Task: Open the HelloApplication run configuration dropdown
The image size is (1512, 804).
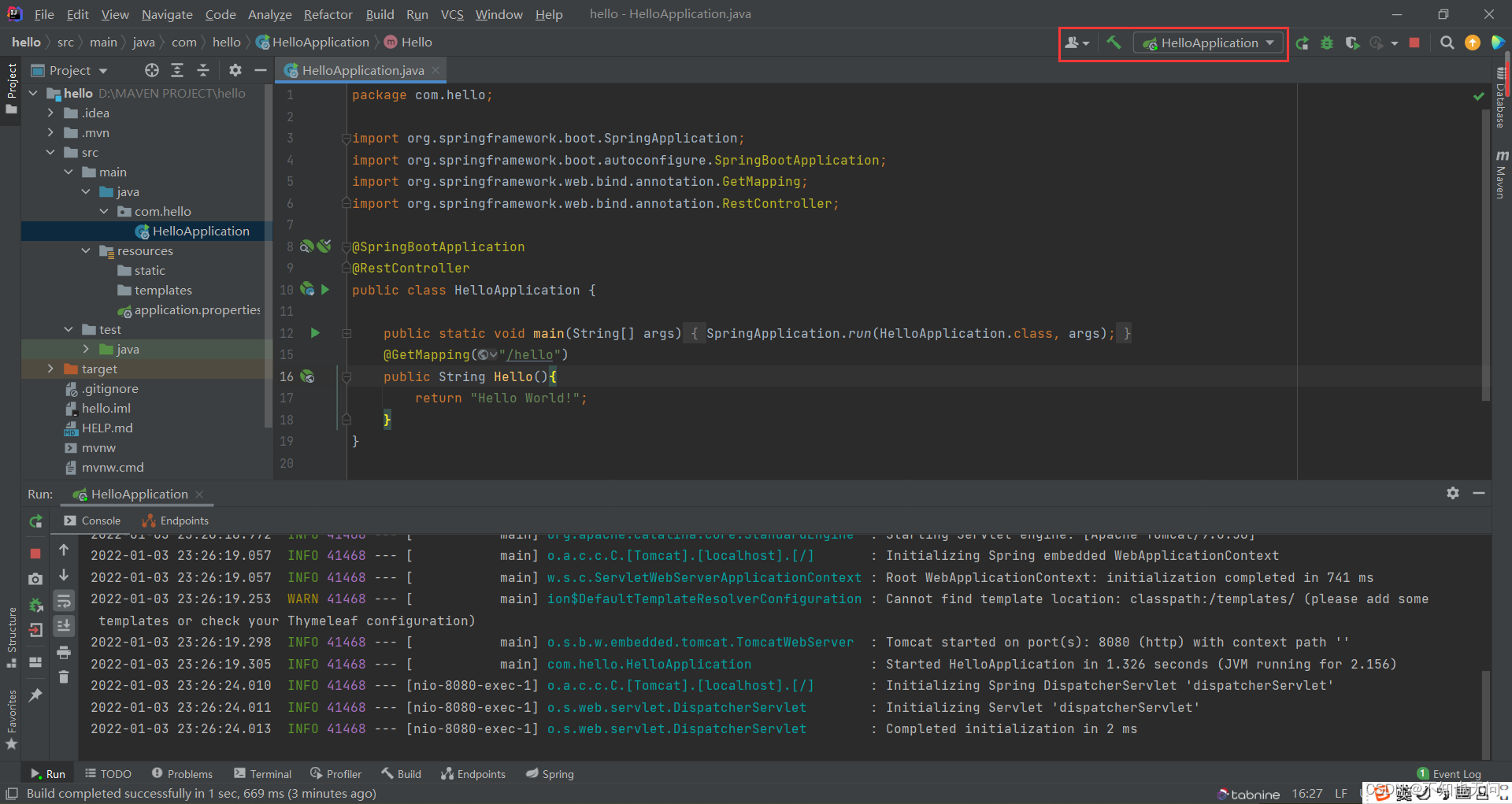Action: [x=1208, y=43]
